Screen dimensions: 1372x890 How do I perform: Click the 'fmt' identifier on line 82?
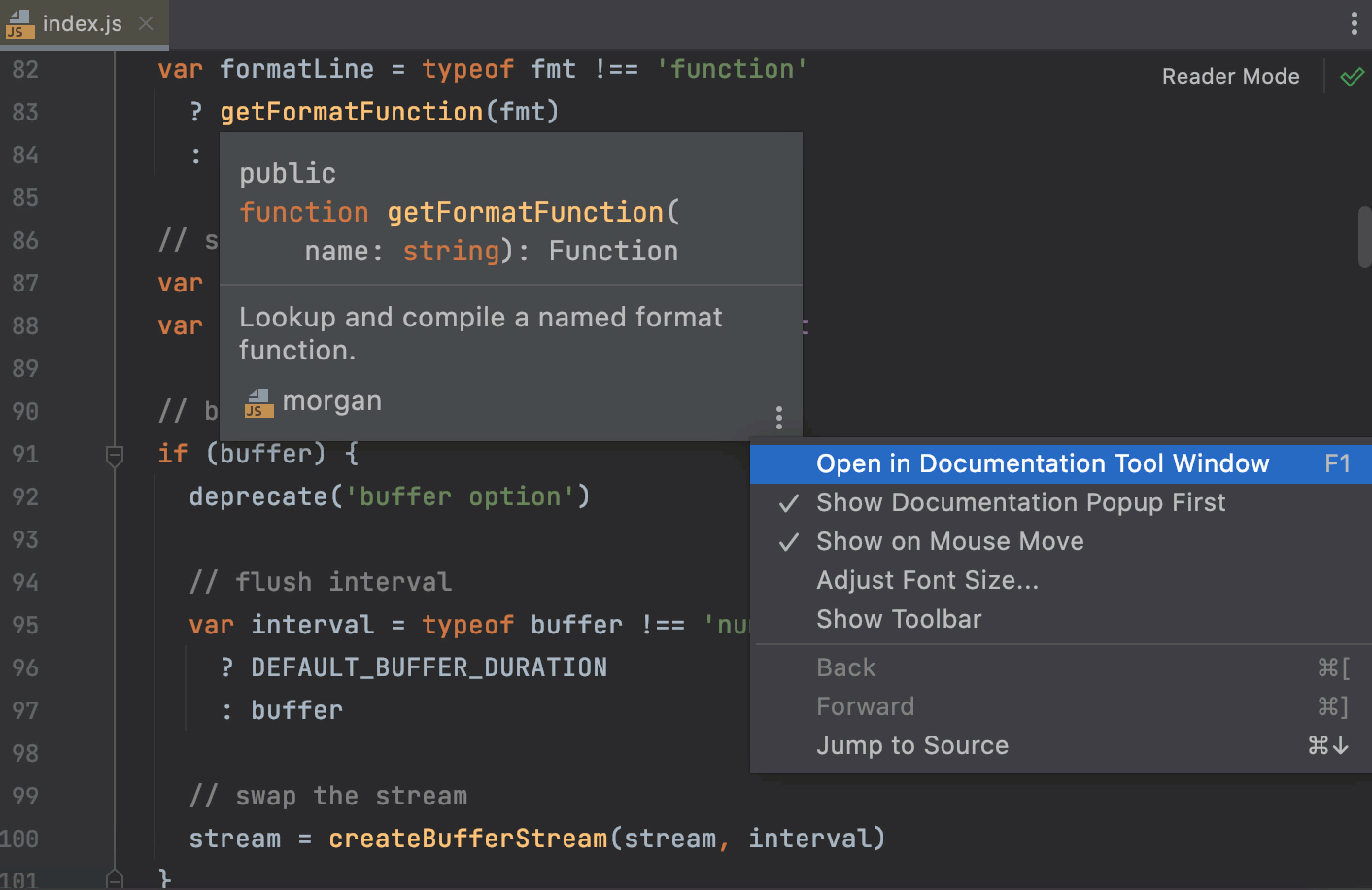554,69
